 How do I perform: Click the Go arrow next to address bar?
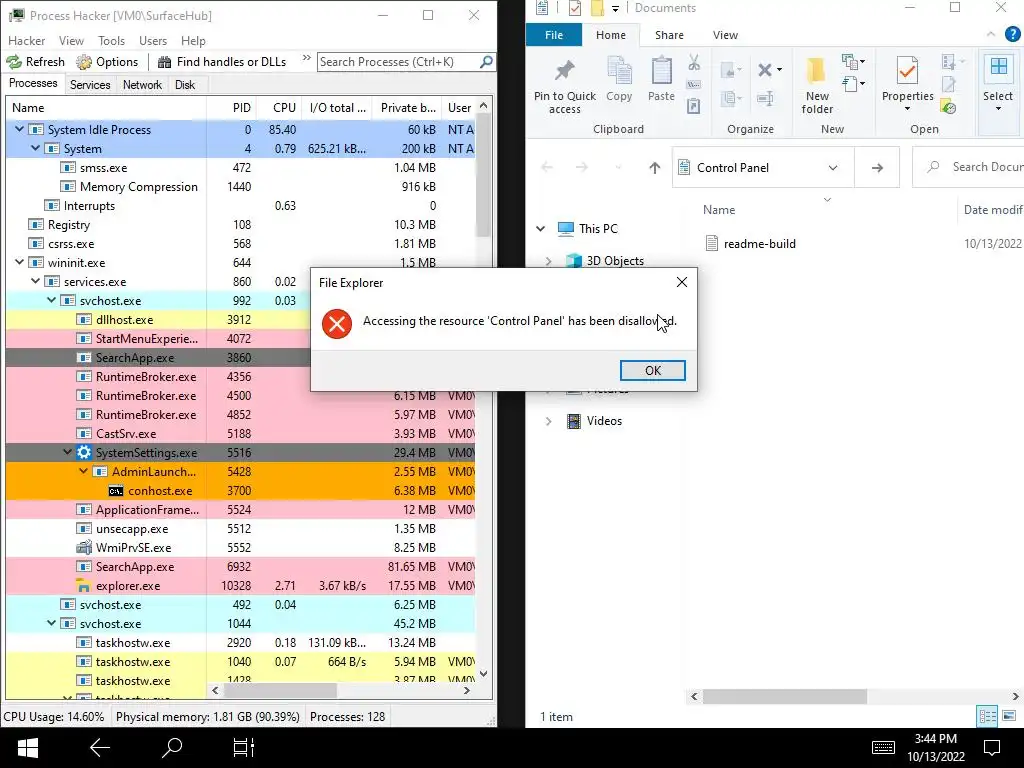(x=877, y=168)
